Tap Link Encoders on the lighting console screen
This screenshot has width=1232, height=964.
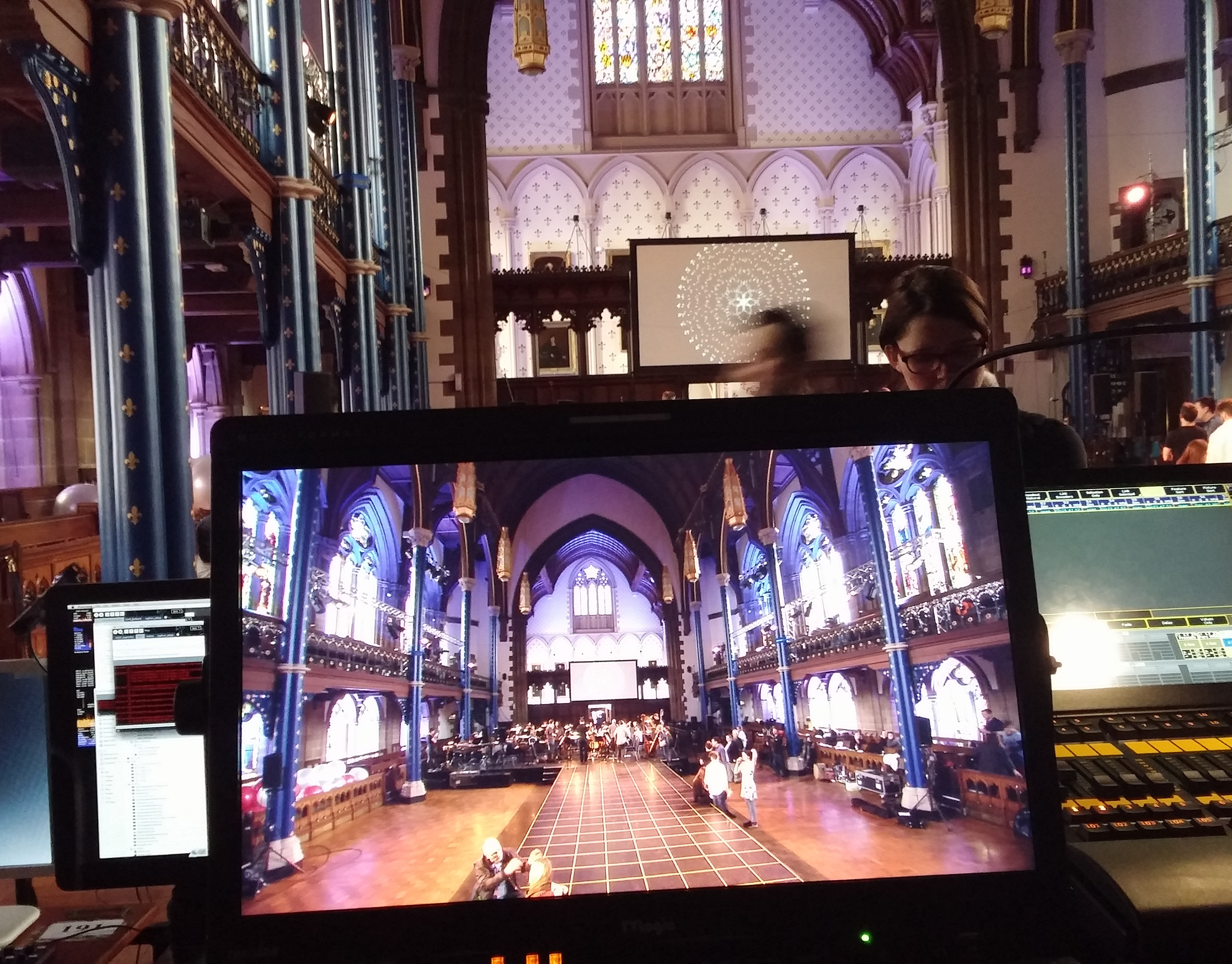point(1064,495)
